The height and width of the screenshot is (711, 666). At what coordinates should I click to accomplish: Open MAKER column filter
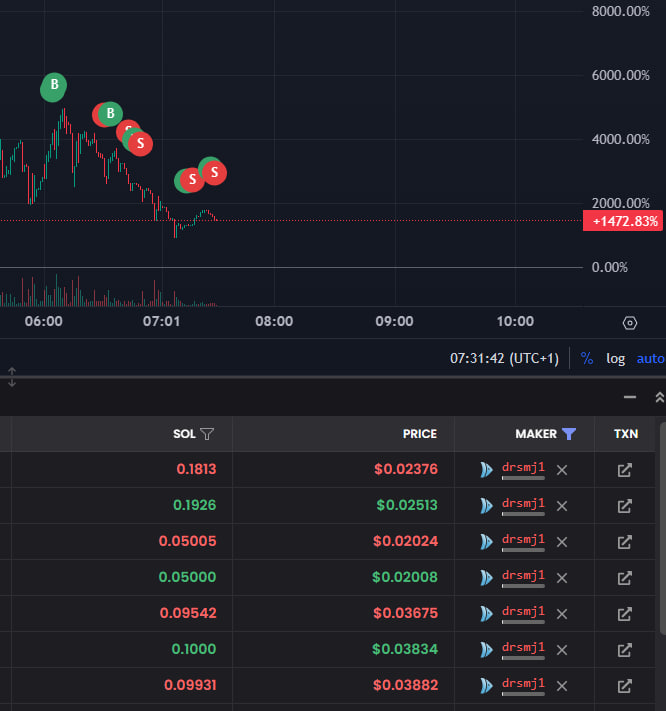(x=569, y=434)
